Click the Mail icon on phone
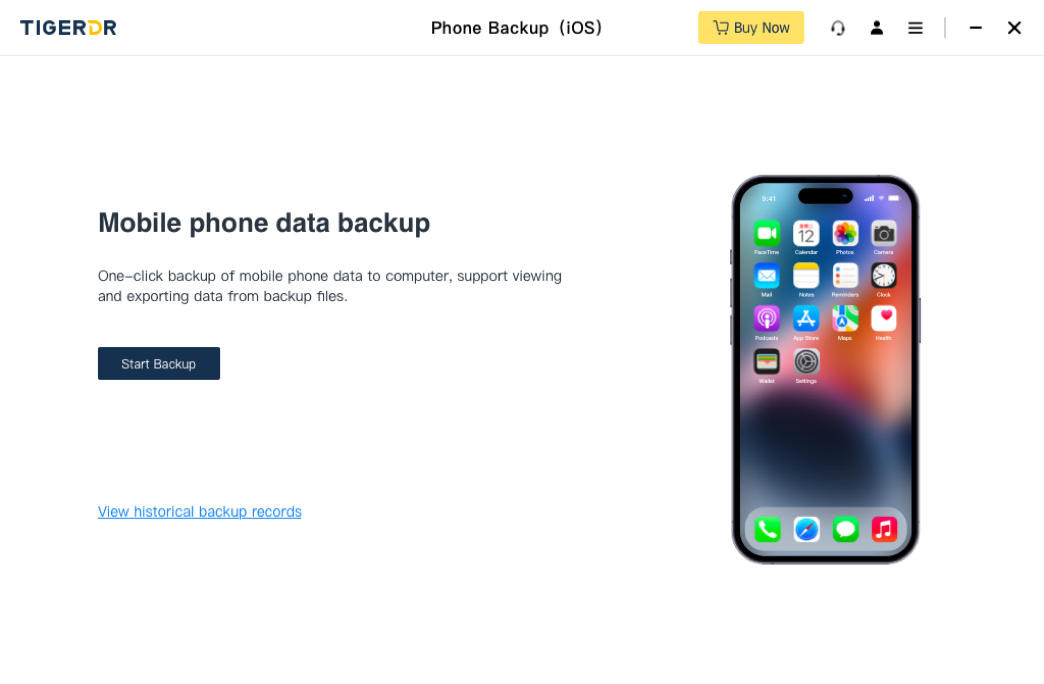1044x684 pixels. (x=766, y=276)
